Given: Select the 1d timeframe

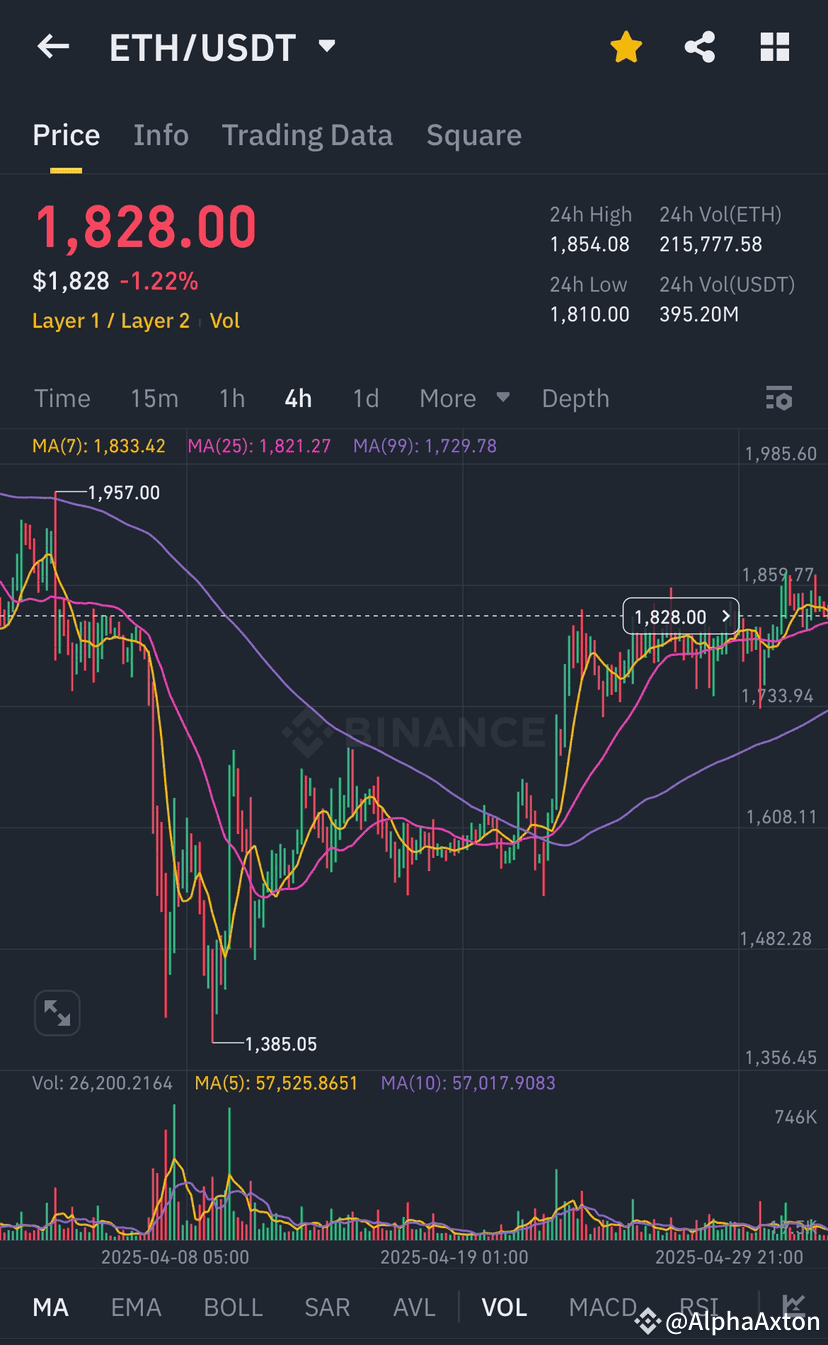Looking at the screenshot, I should pos(366,398).
